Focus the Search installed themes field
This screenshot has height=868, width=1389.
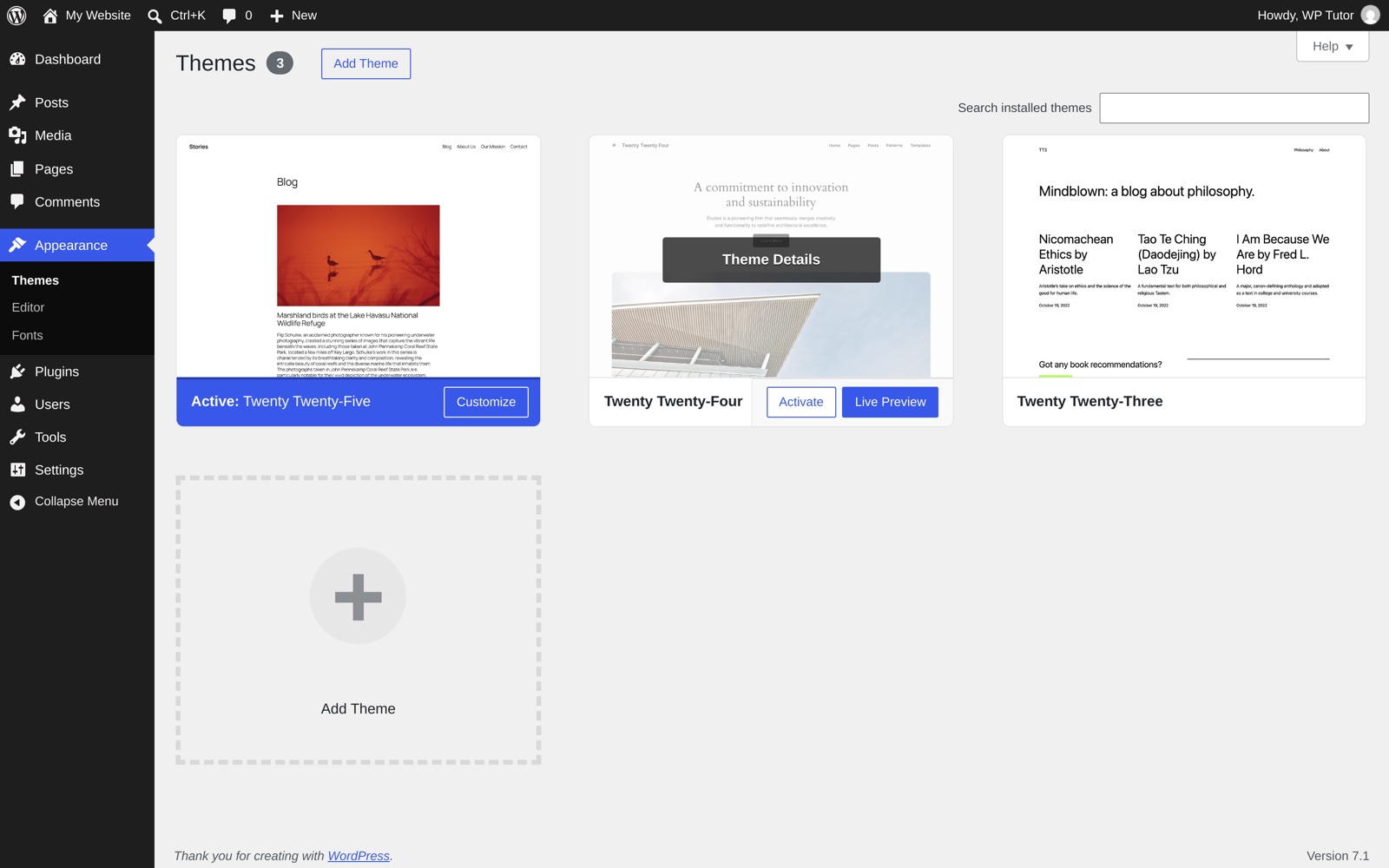[1234, 108]
